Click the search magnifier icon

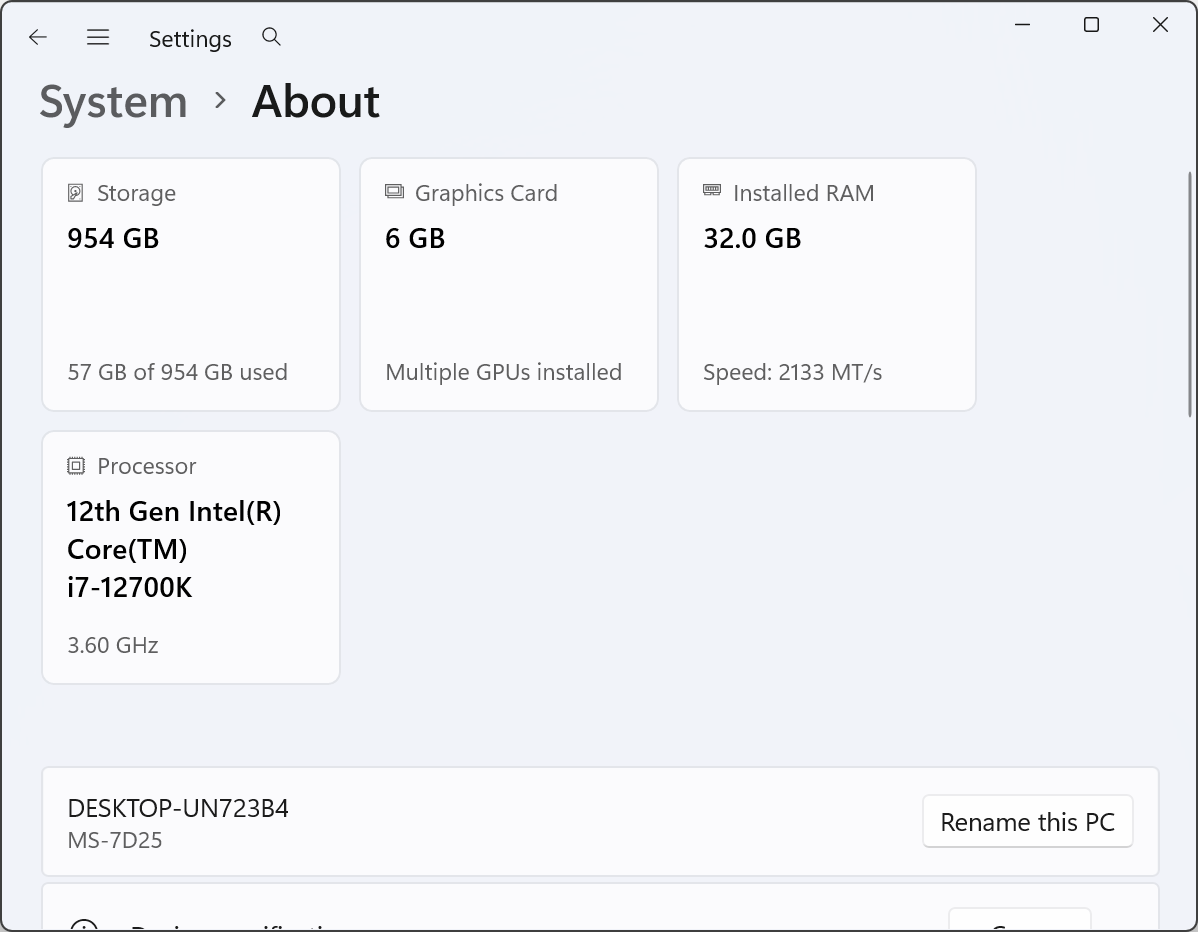[271, 37]
